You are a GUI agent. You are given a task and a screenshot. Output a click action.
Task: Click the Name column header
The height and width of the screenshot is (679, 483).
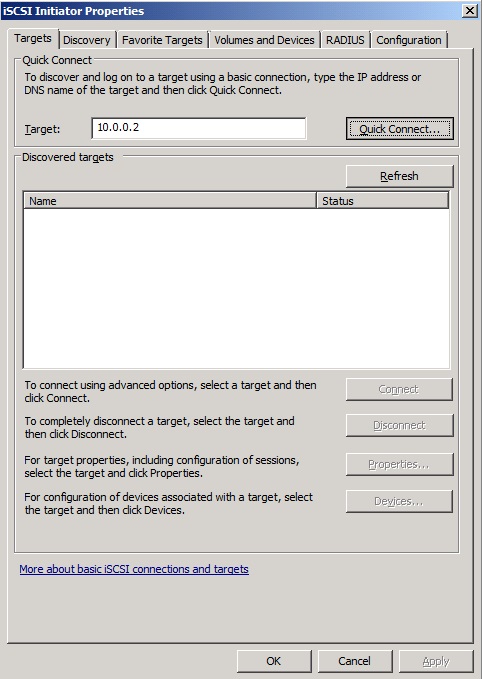170,201
